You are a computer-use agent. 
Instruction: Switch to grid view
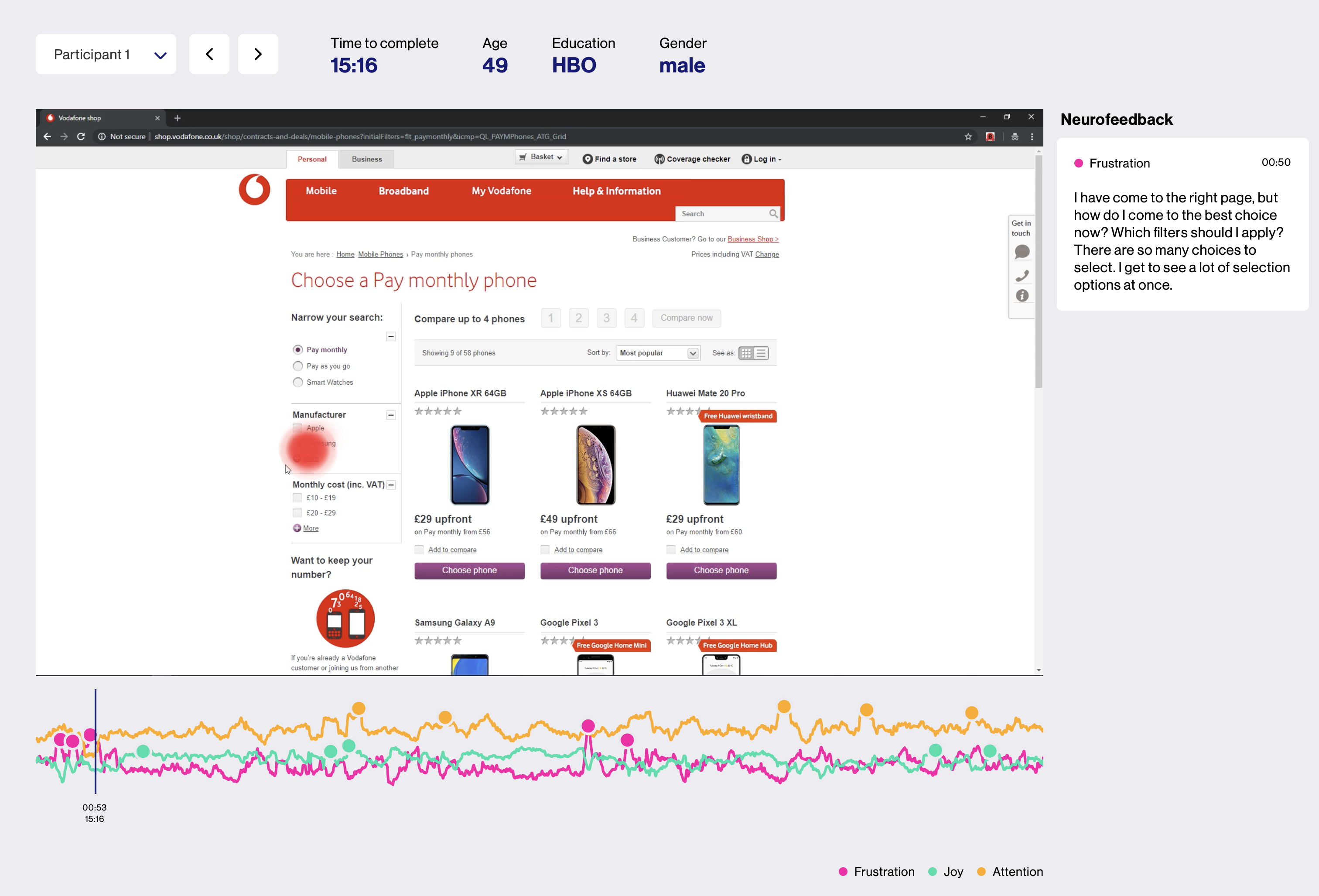point(746,353)
